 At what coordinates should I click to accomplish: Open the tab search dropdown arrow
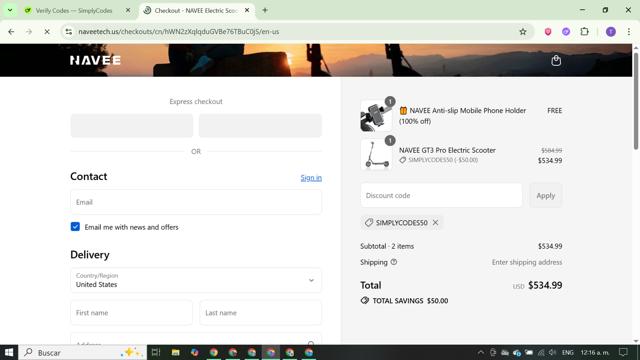click(10, 10)
